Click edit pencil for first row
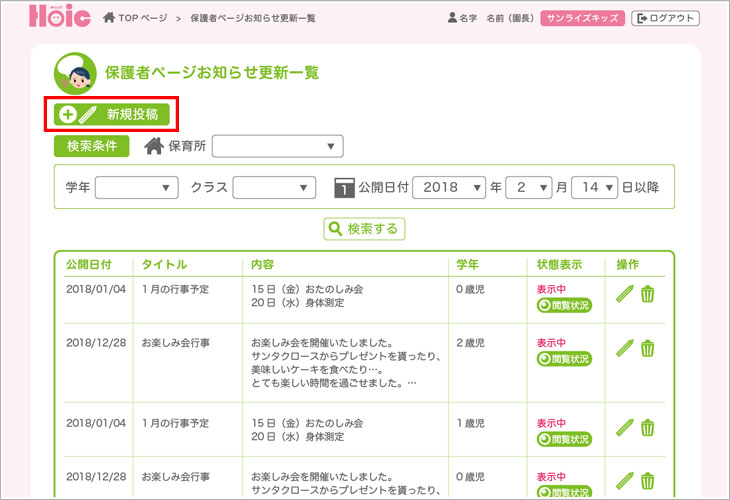The width and height of the screenshot is (730, 500). [x=625, y=294]
